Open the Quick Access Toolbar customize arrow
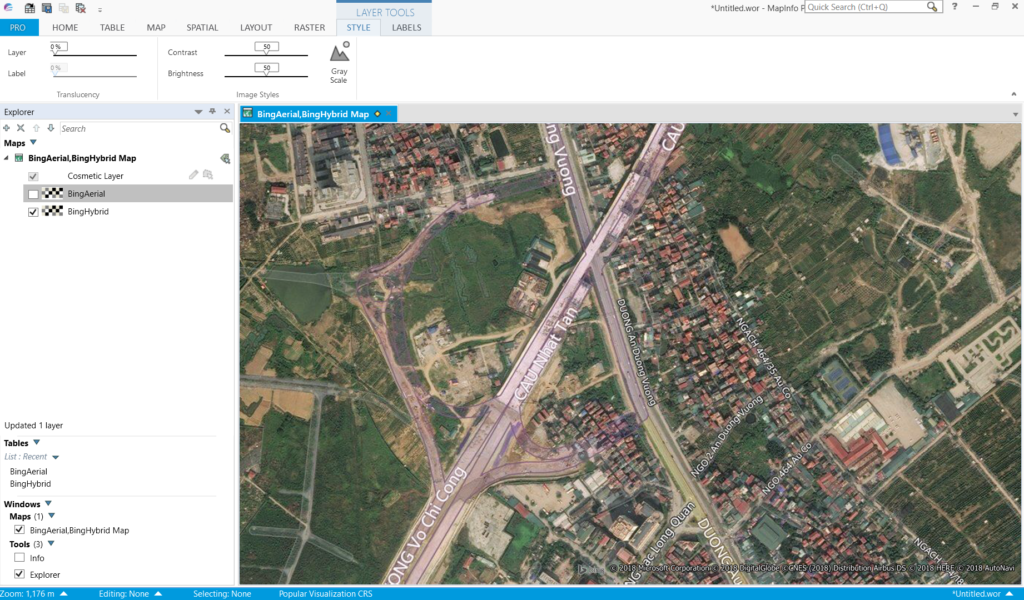 click(100, 10)
